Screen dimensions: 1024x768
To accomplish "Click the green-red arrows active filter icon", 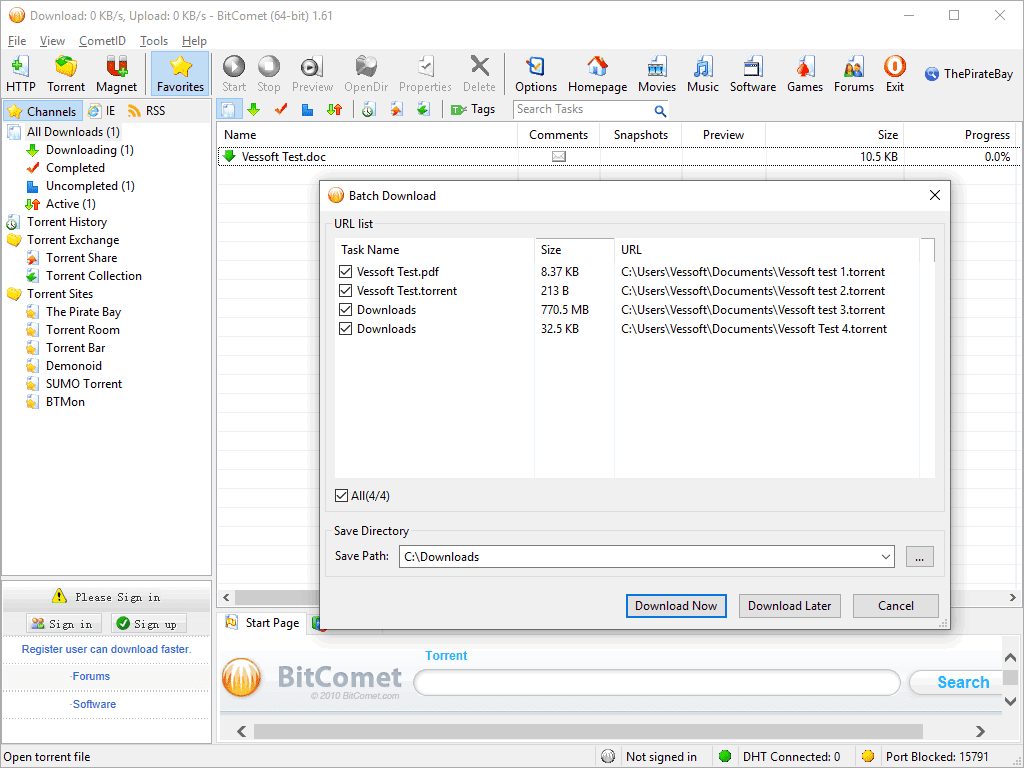I will coord(334,109).
